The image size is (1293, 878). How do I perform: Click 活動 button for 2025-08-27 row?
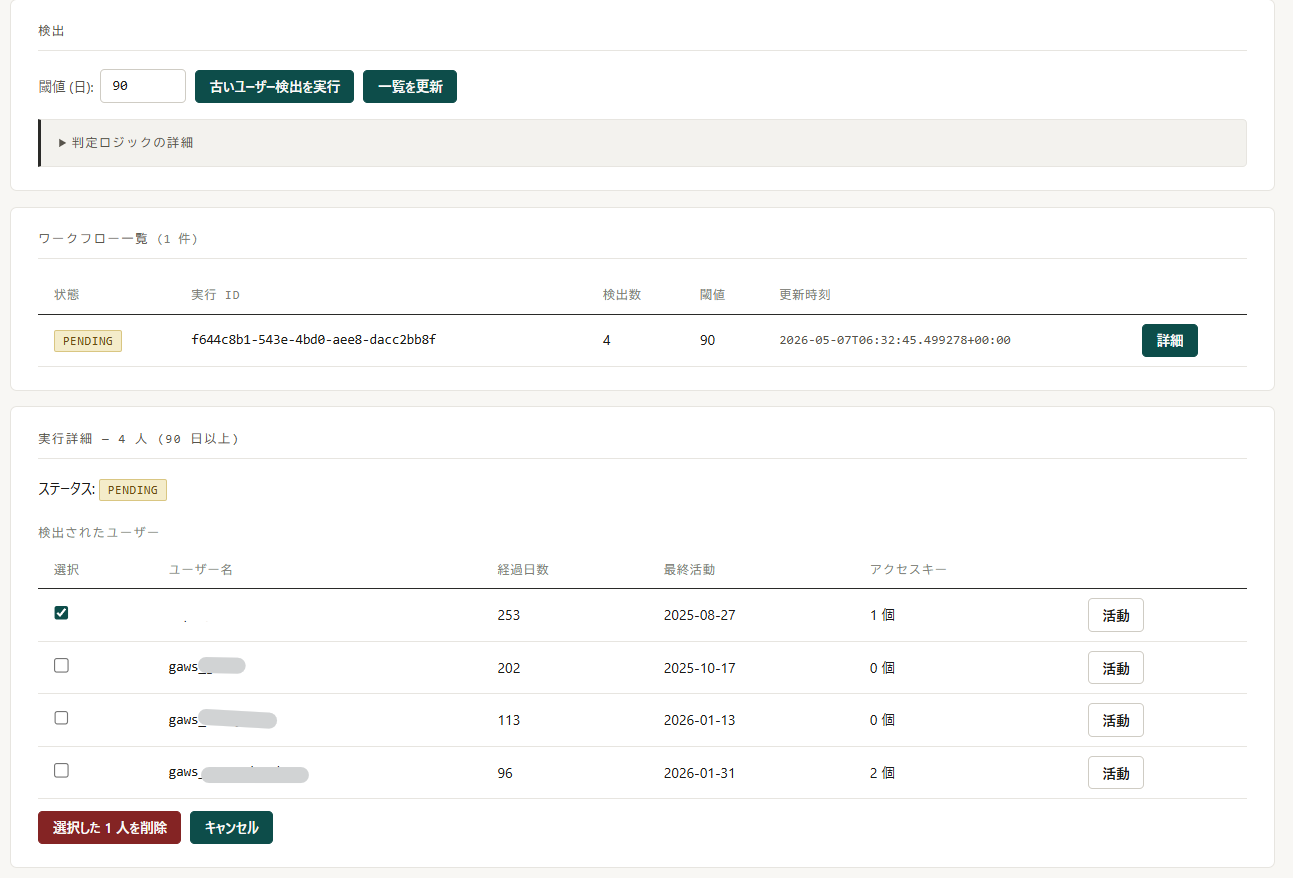coord(1115,615)
